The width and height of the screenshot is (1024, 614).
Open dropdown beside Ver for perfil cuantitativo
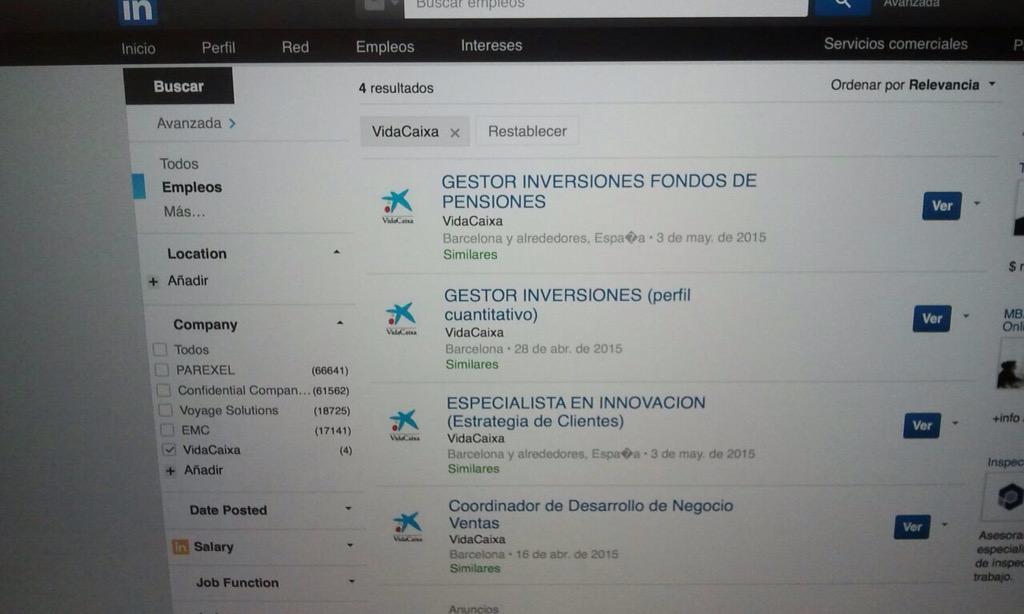[x=966, y=316]
